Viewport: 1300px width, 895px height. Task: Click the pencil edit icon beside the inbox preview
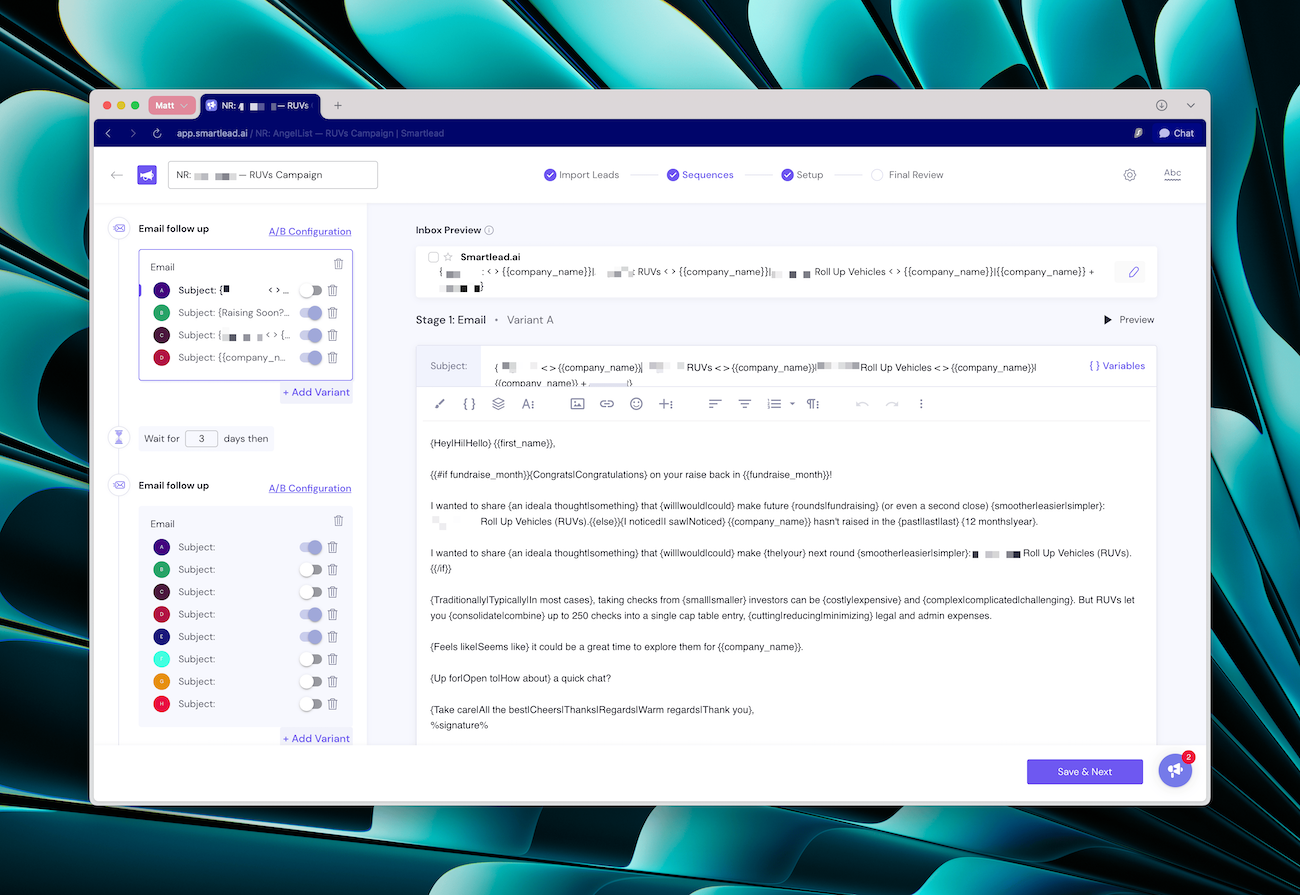1129,271
